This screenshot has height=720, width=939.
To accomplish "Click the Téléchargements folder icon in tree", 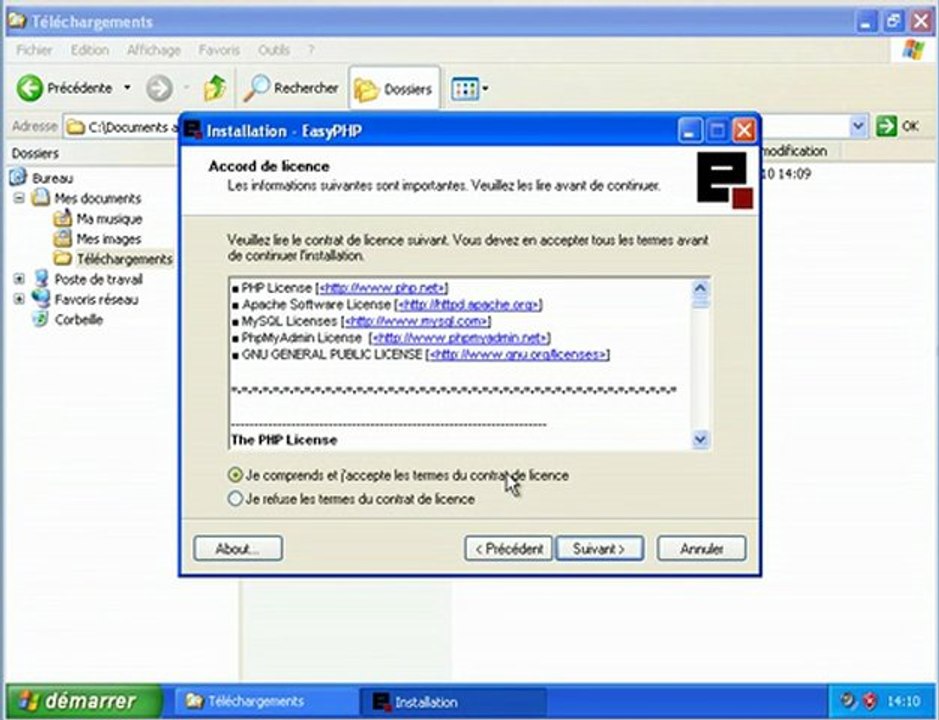I will (62, 259).
